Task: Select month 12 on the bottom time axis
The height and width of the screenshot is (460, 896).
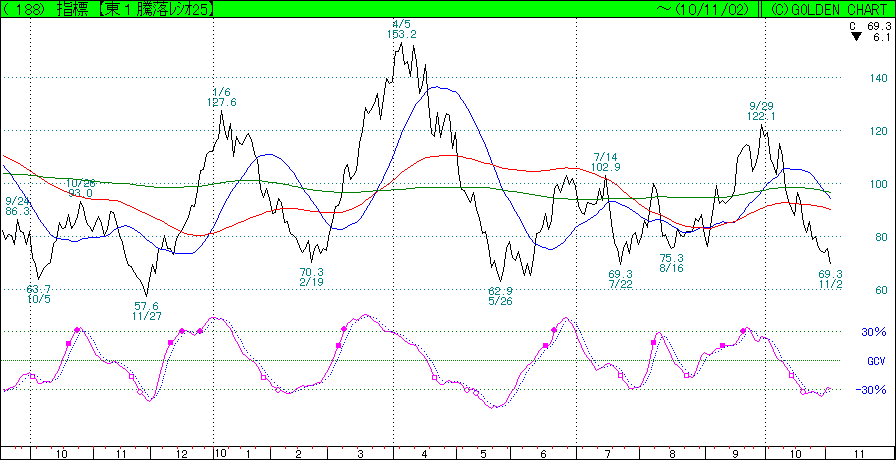Action: click(x=182, y=453)
